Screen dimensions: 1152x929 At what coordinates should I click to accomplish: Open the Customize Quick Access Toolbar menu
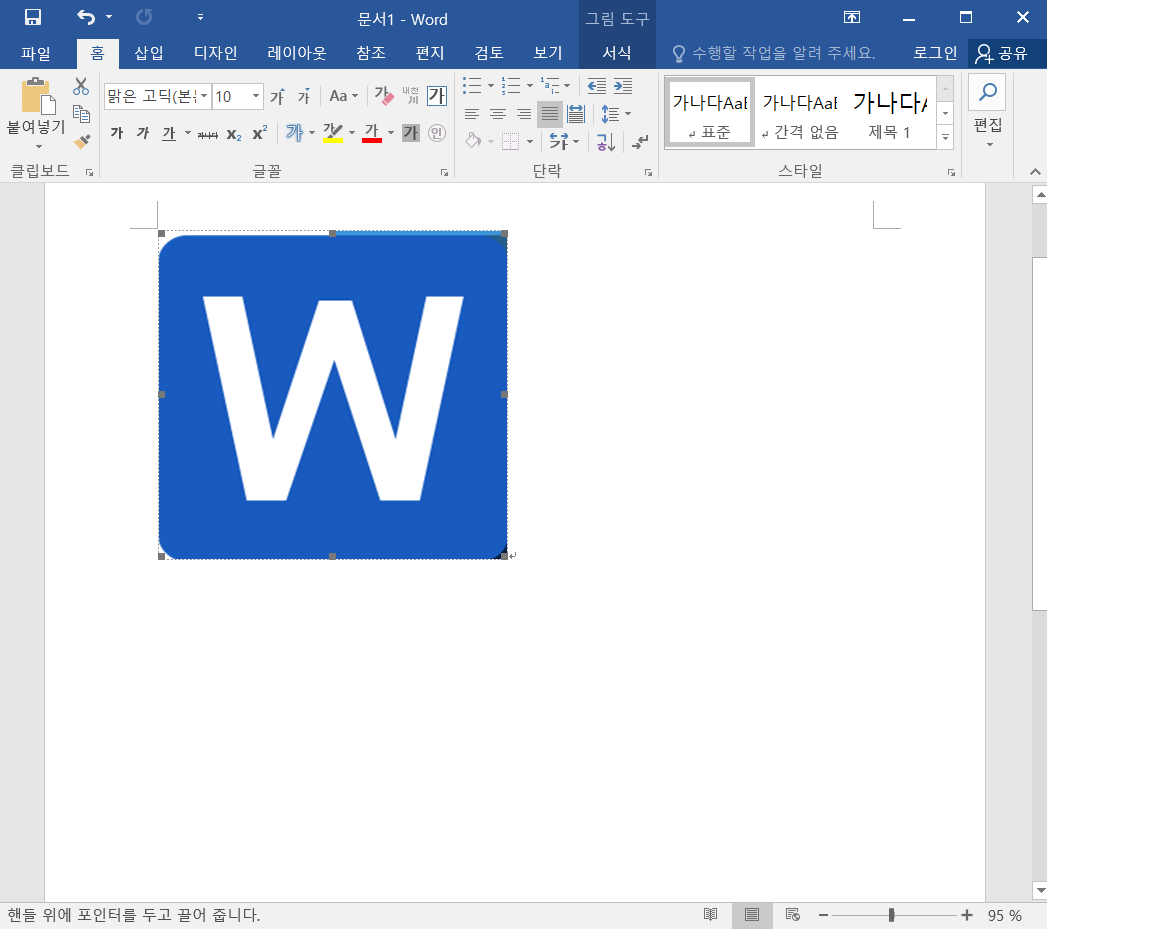pos(200,18)
